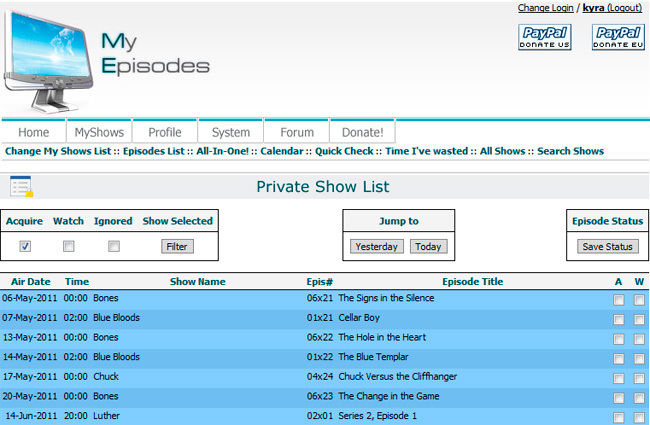Click the Chuck show name

[x=106, y=376]
